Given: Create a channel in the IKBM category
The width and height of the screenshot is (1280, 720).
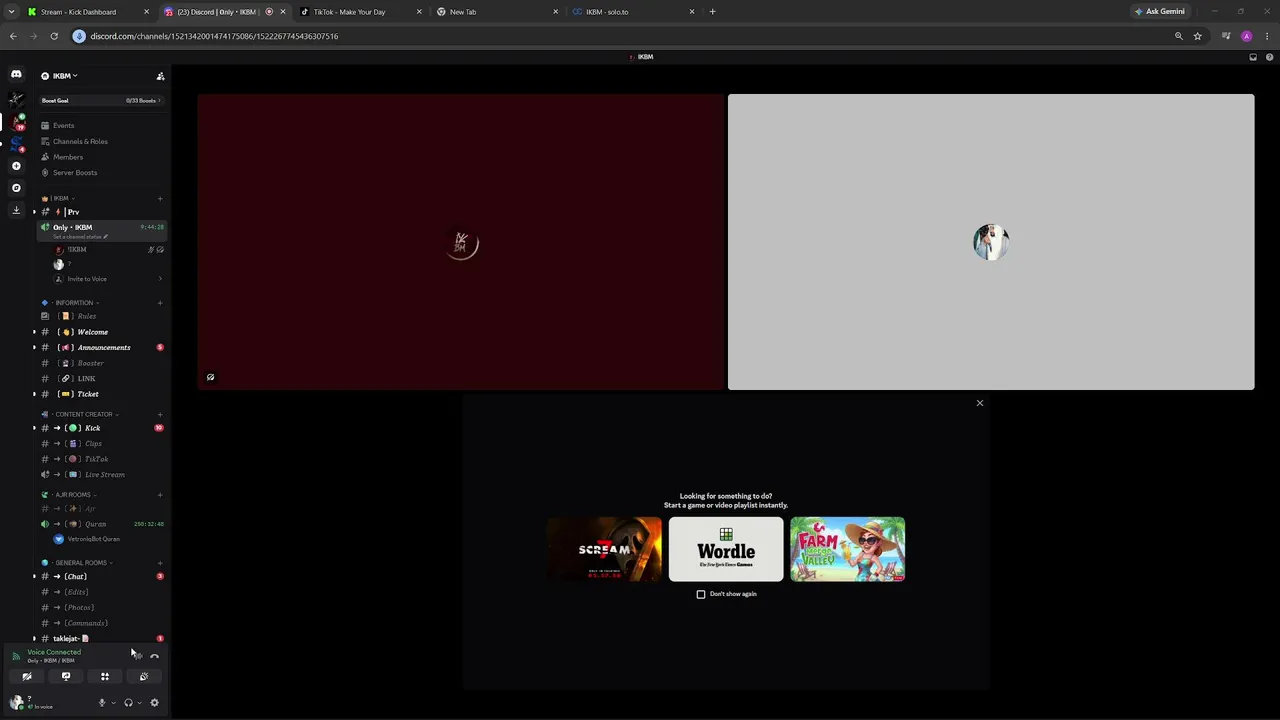Looking at the screenshot, I should [160, 198].
